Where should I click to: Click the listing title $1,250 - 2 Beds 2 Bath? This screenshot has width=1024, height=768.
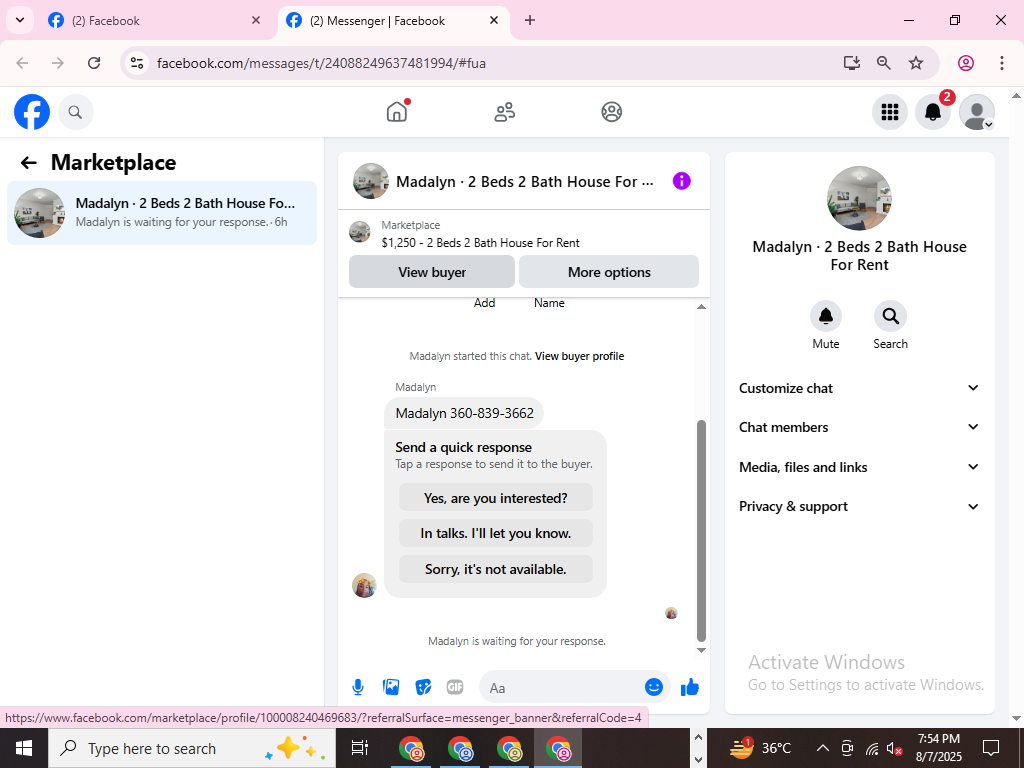[x=480, y=243]
